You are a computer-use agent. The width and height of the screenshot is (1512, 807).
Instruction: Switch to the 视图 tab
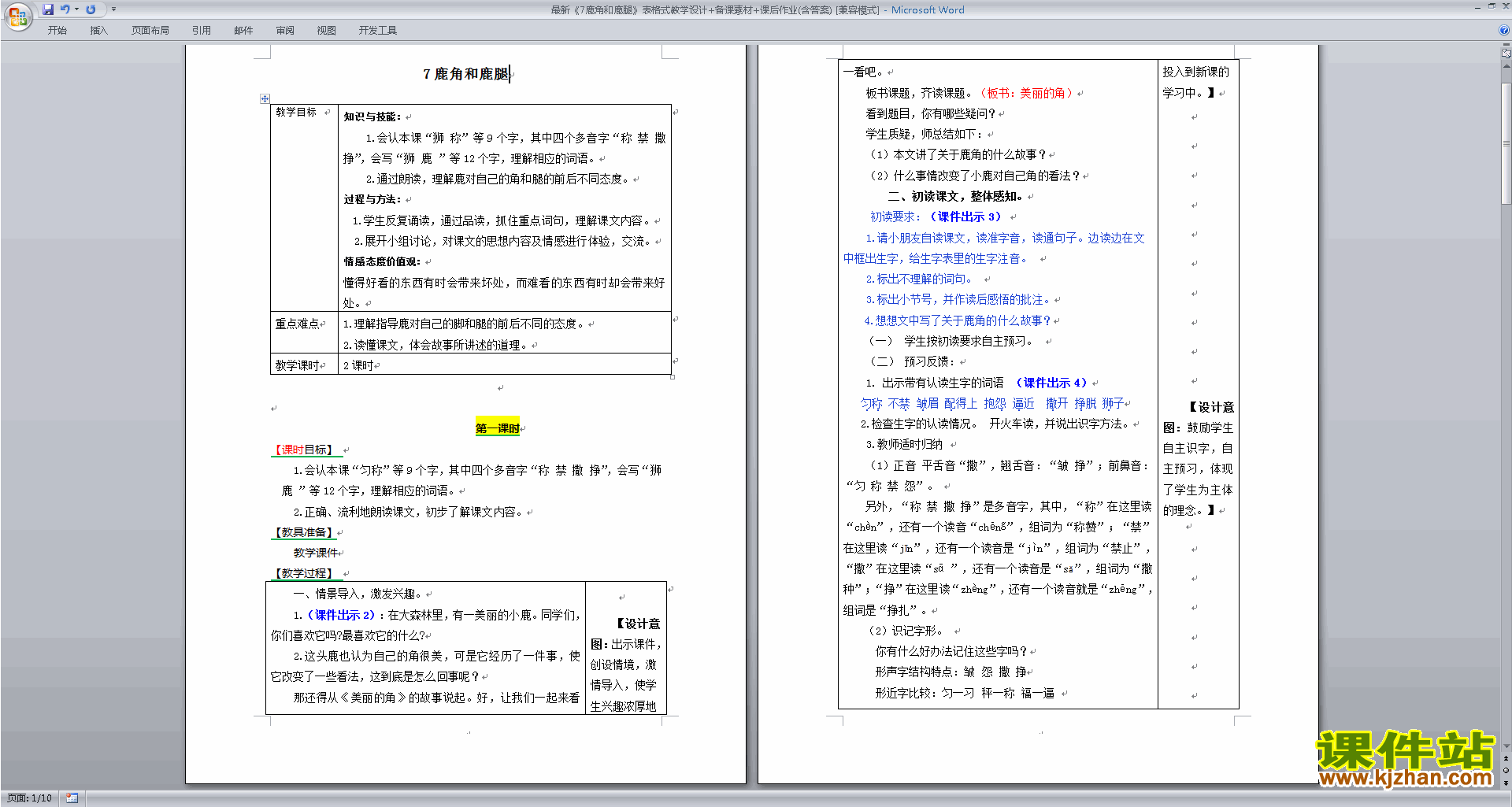327,31
